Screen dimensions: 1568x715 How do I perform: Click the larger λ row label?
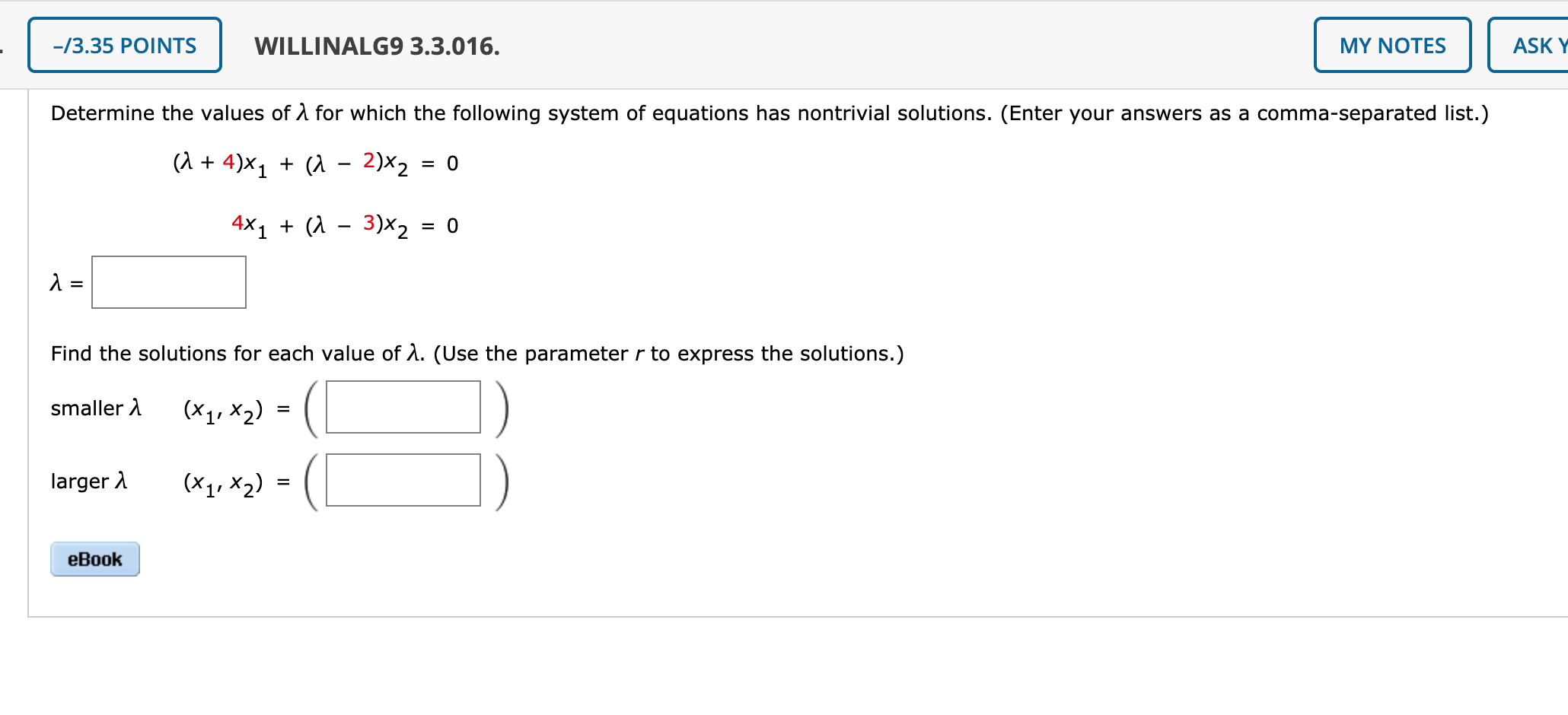click(x=89, y=481)
